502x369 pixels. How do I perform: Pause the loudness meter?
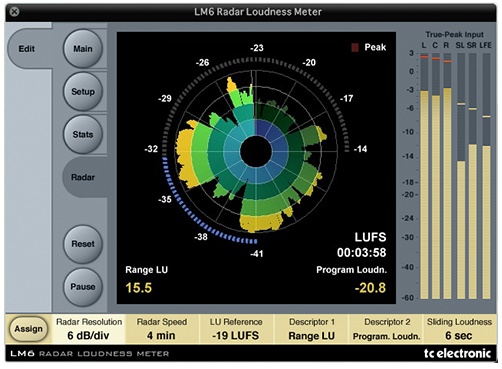[83, 287]
